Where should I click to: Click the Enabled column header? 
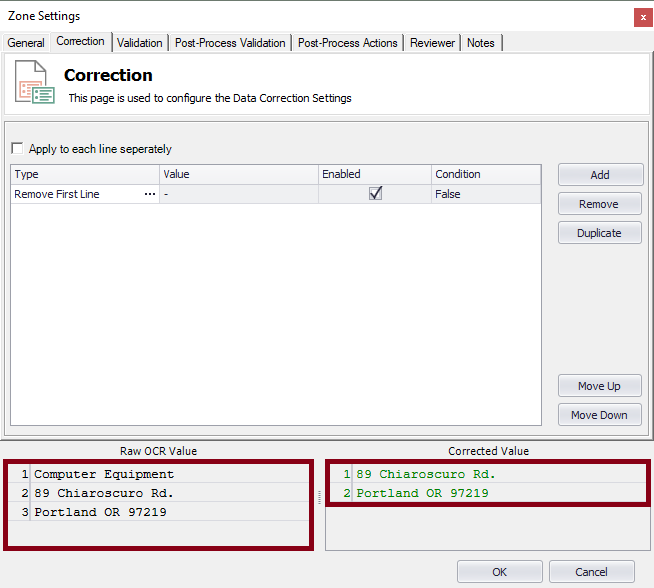pos(375,174)
